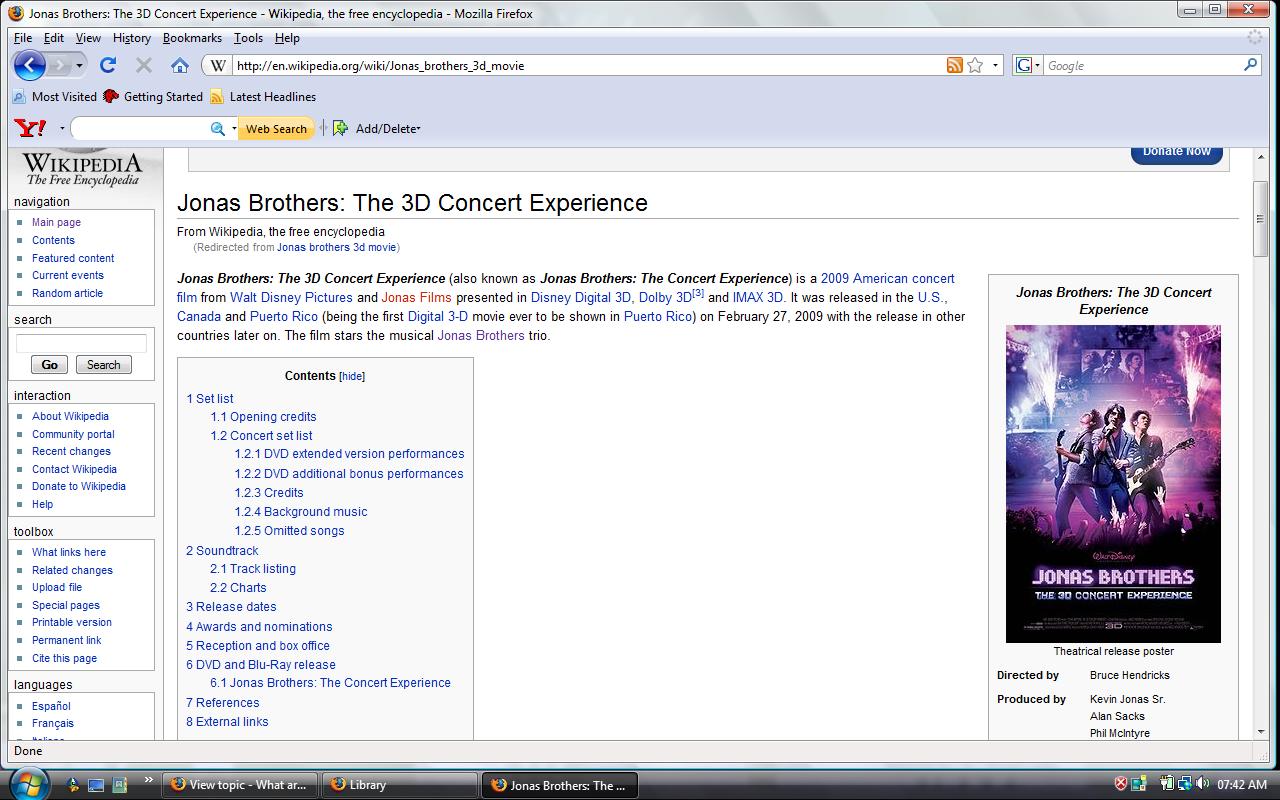Click the browser Back arrow button
Screen dimensions: 1280x800
click(x=29, y=66)
